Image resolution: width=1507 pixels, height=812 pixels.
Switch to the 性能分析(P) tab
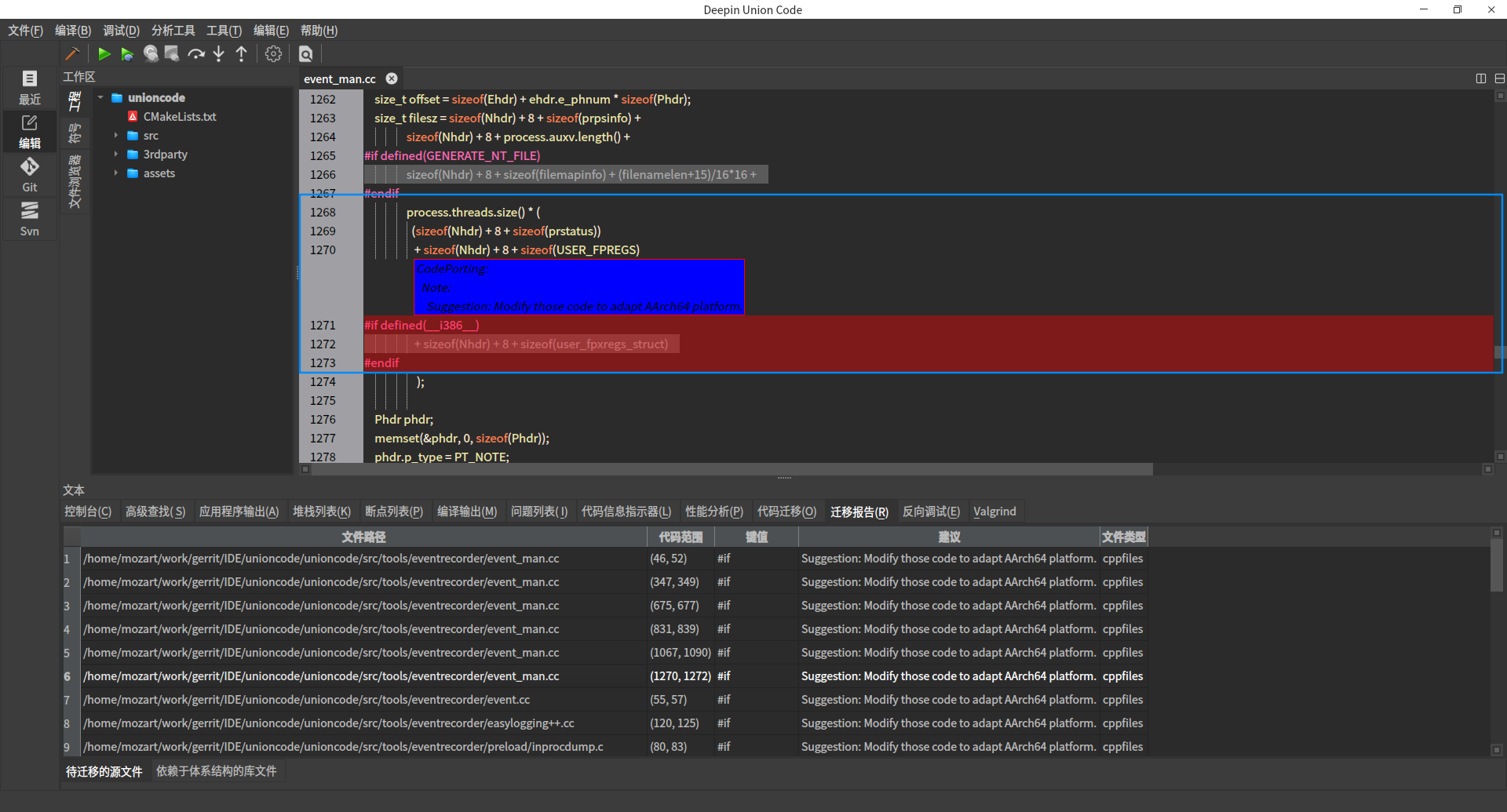pos(714,512)
